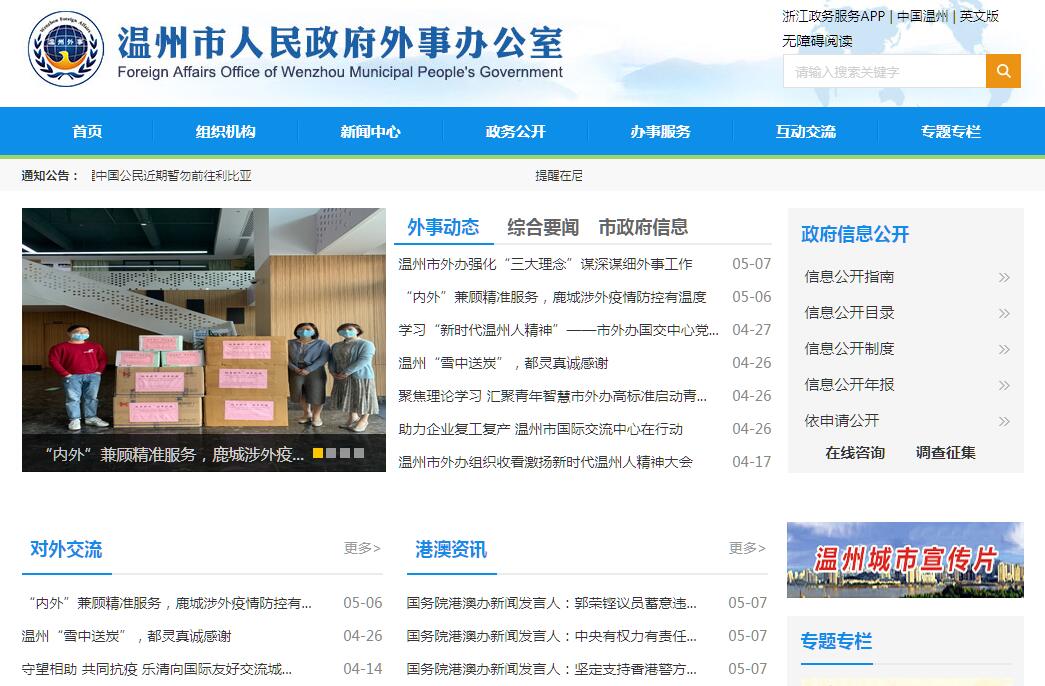Open 专题专栏 in the blue navigation bar
Viewport: 1045px width, 686px height.
(951, 131)
